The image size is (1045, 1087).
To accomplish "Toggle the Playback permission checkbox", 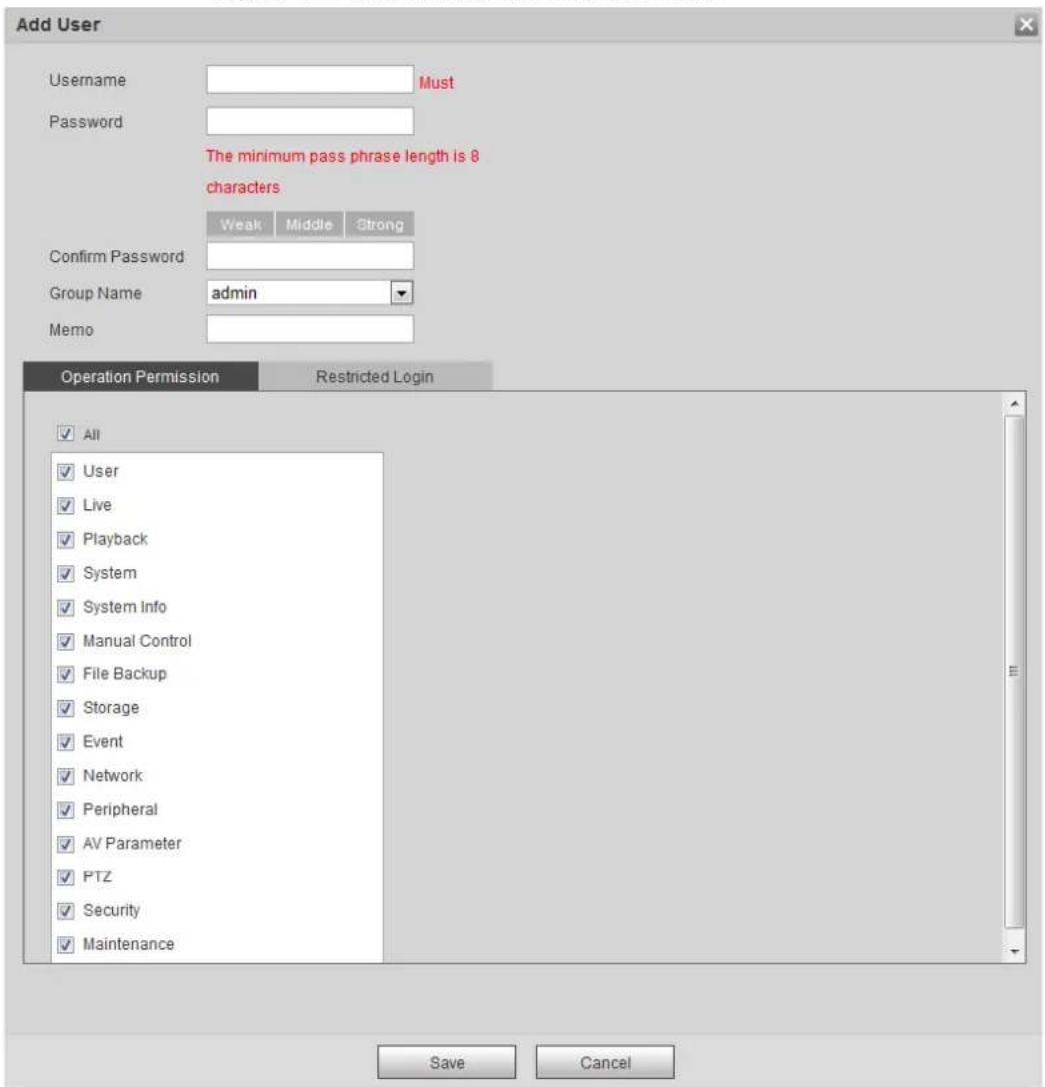I will [65, 539].
